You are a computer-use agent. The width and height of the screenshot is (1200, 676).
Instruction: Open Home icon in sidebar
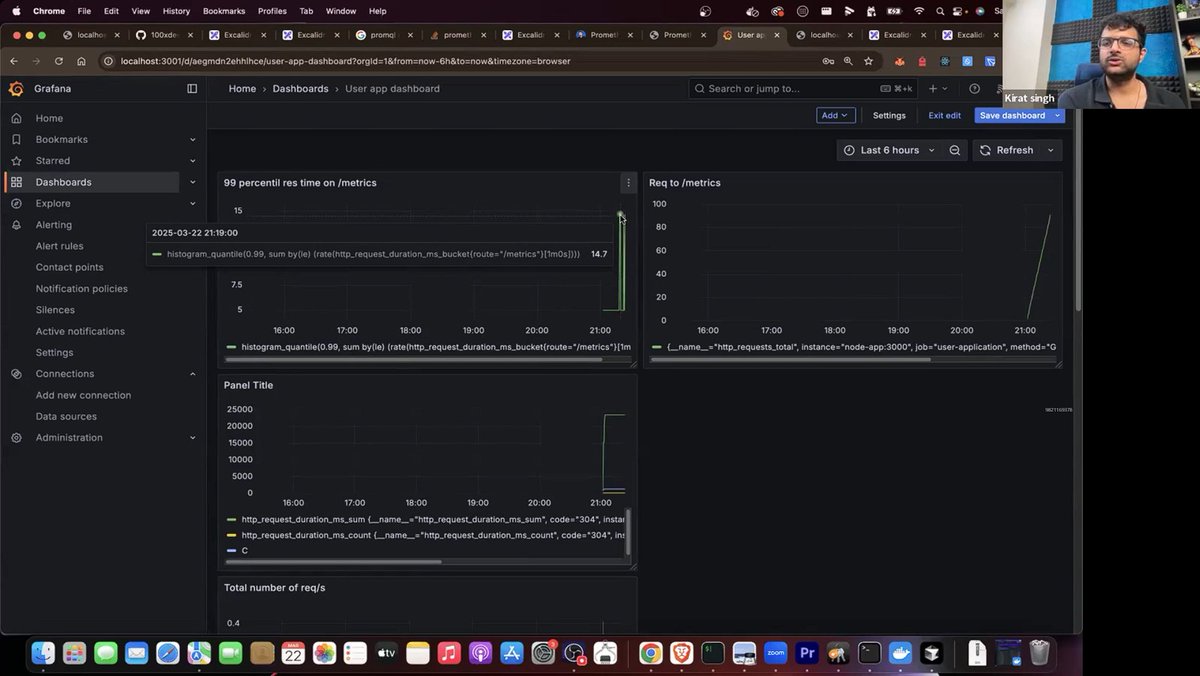click(x=16, y=118)
